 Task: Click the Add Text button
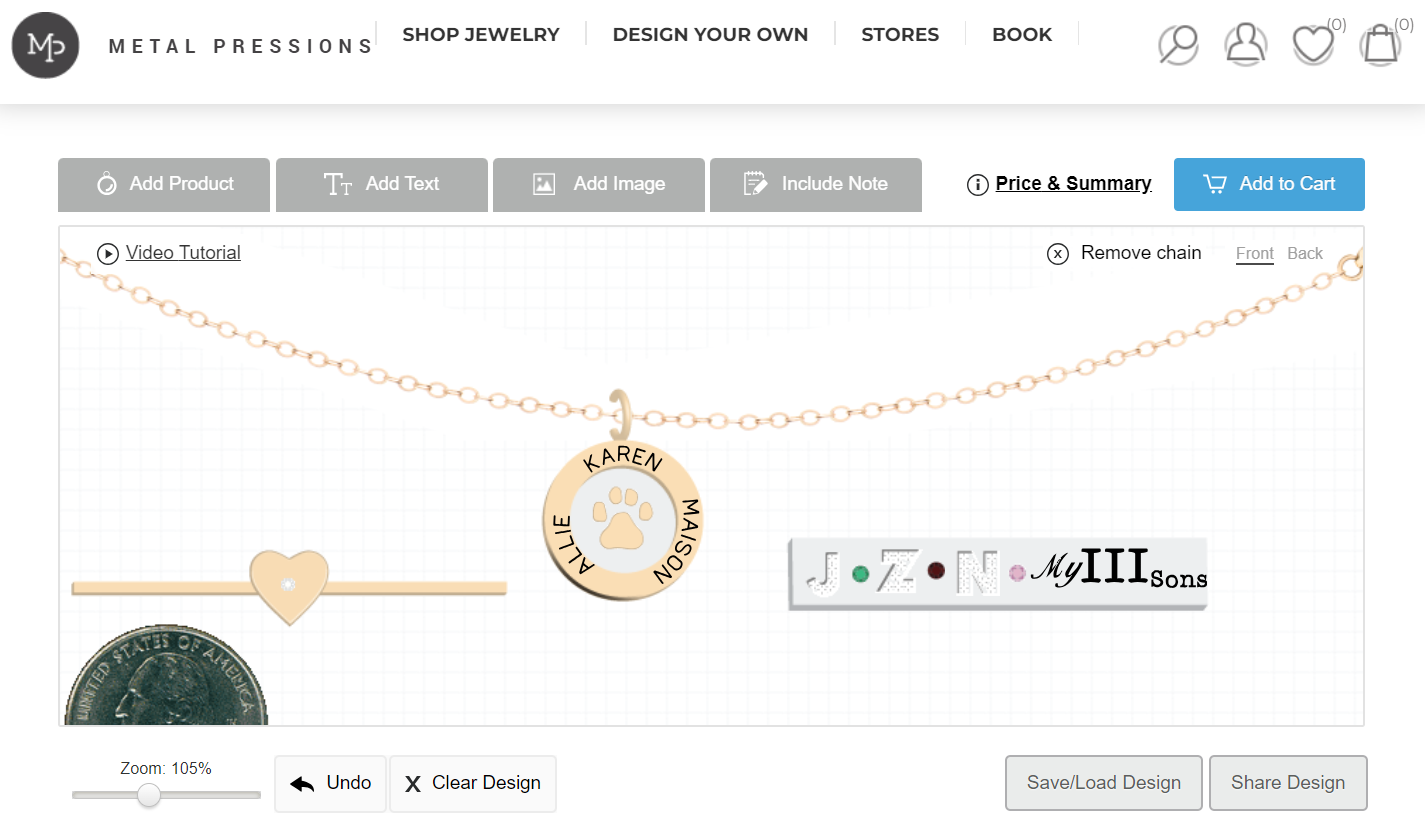[382, 184]
